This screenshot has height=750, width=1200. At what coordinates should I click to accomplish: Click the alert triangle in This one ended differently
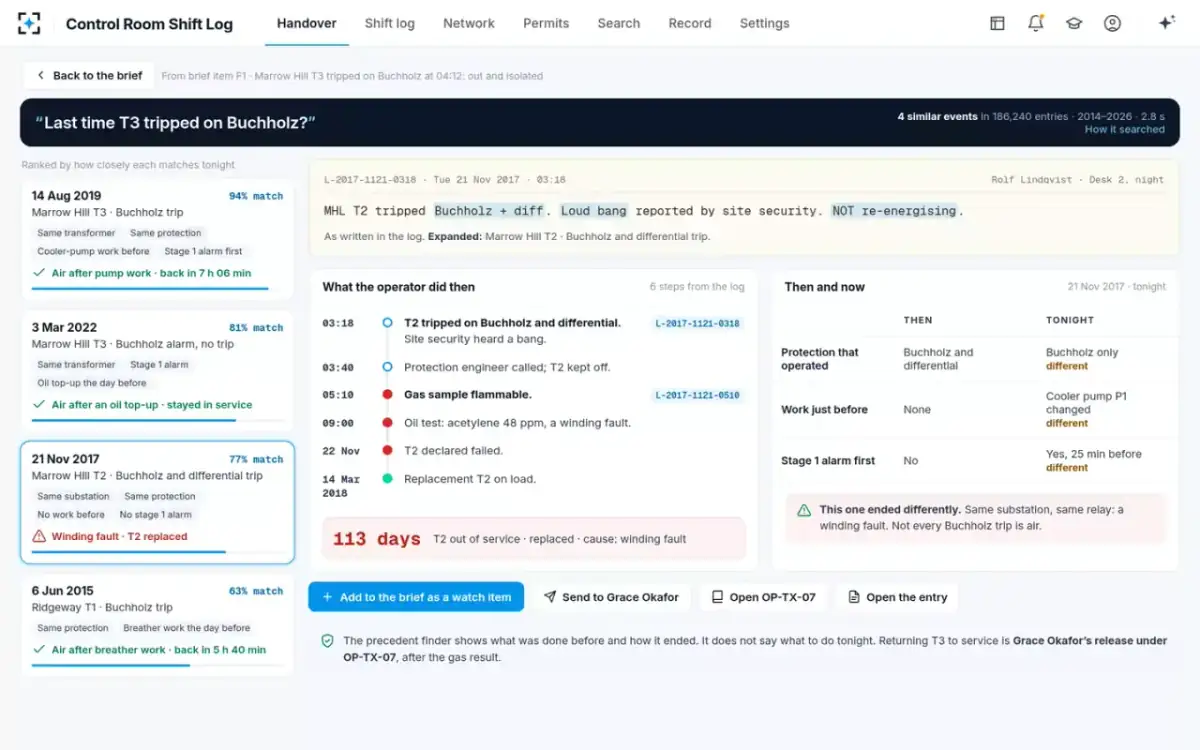click(x=804, y=510)
